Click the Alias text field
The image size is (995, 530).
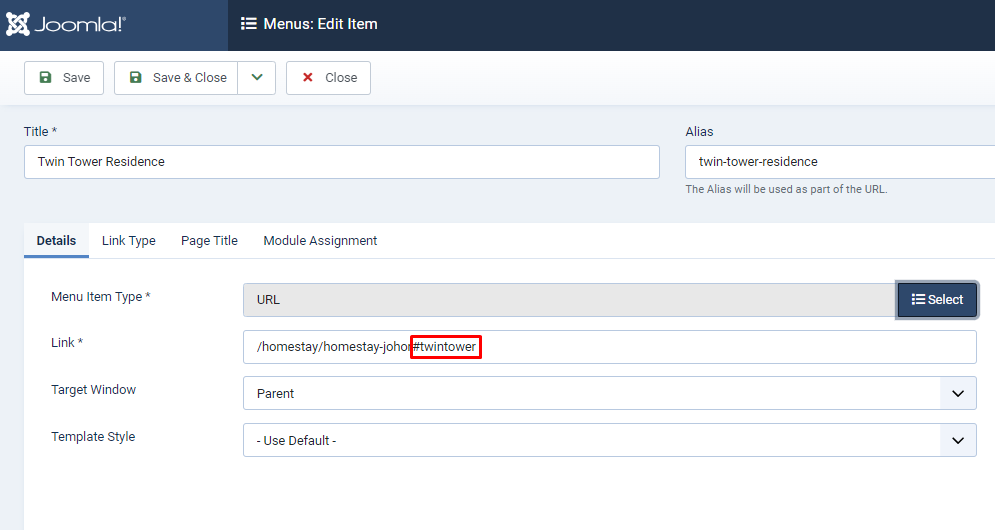click(x=840, y=162)
